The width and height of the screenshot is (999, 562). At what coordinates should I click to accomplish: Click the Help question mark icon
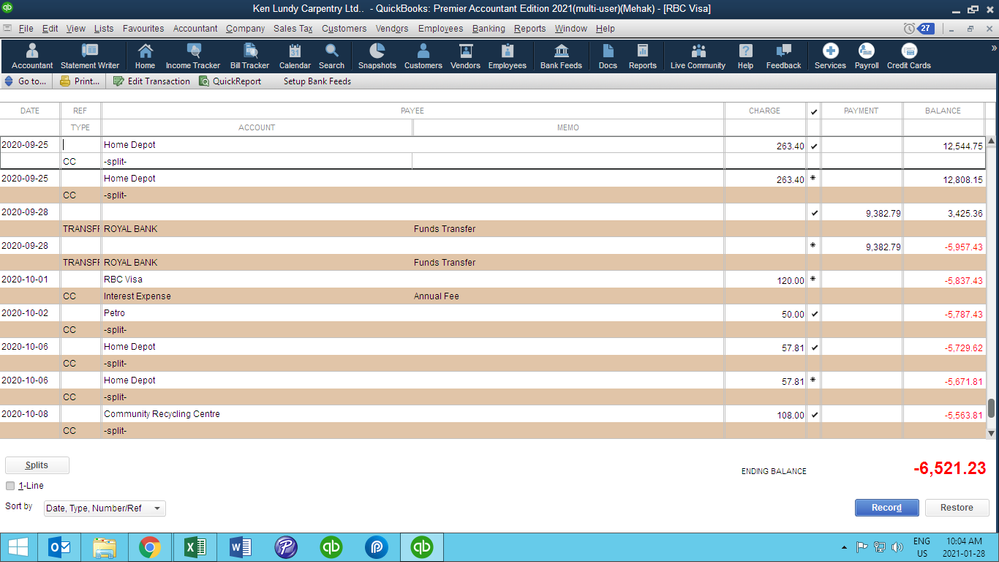tap(745, 56)
